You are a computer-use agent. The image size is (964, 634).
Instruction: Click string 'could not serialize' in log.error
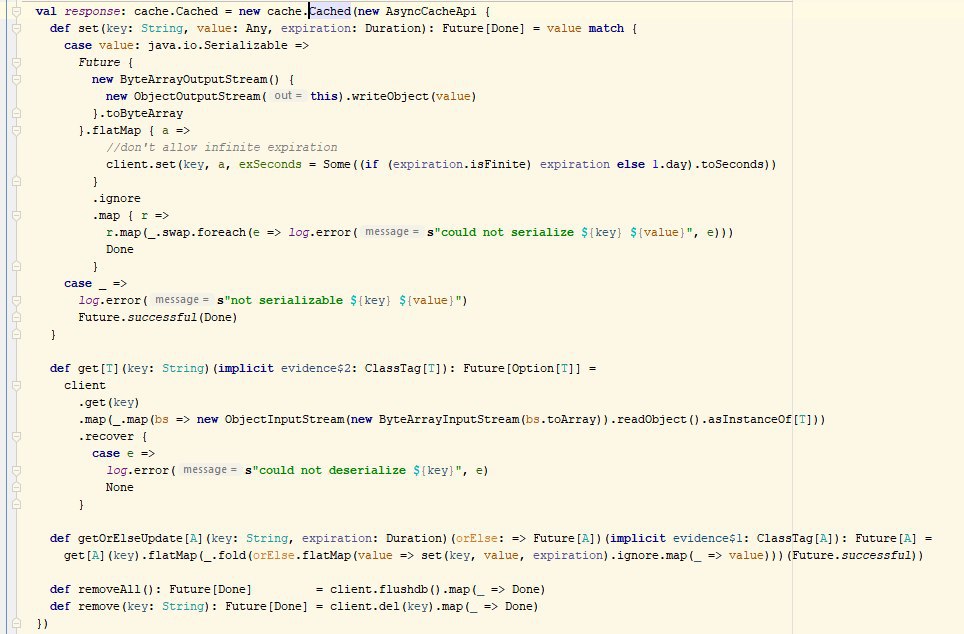(507, 232)
